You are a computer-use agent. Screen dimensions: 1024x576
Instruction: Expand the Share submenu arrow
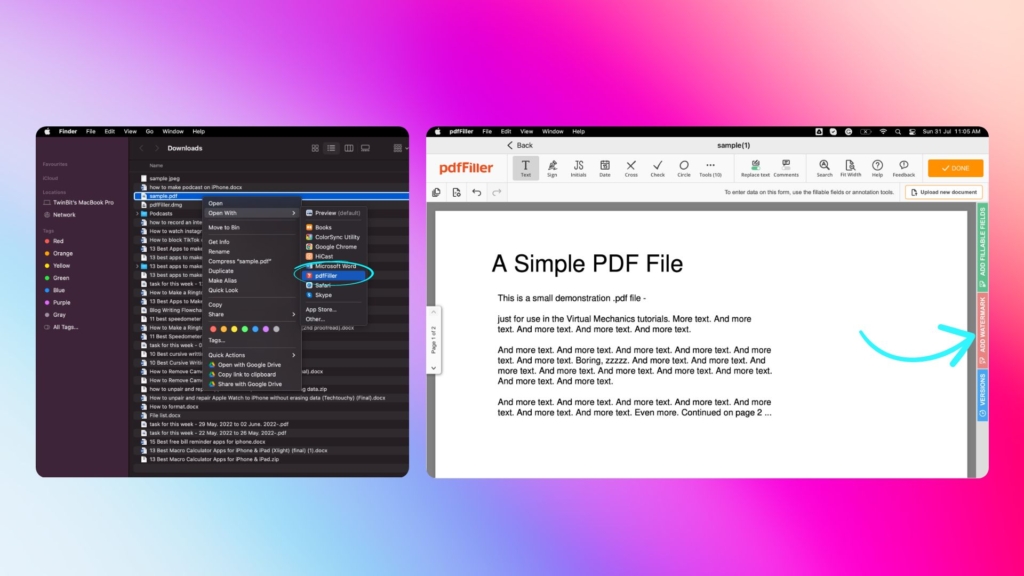tap(293, 314)
